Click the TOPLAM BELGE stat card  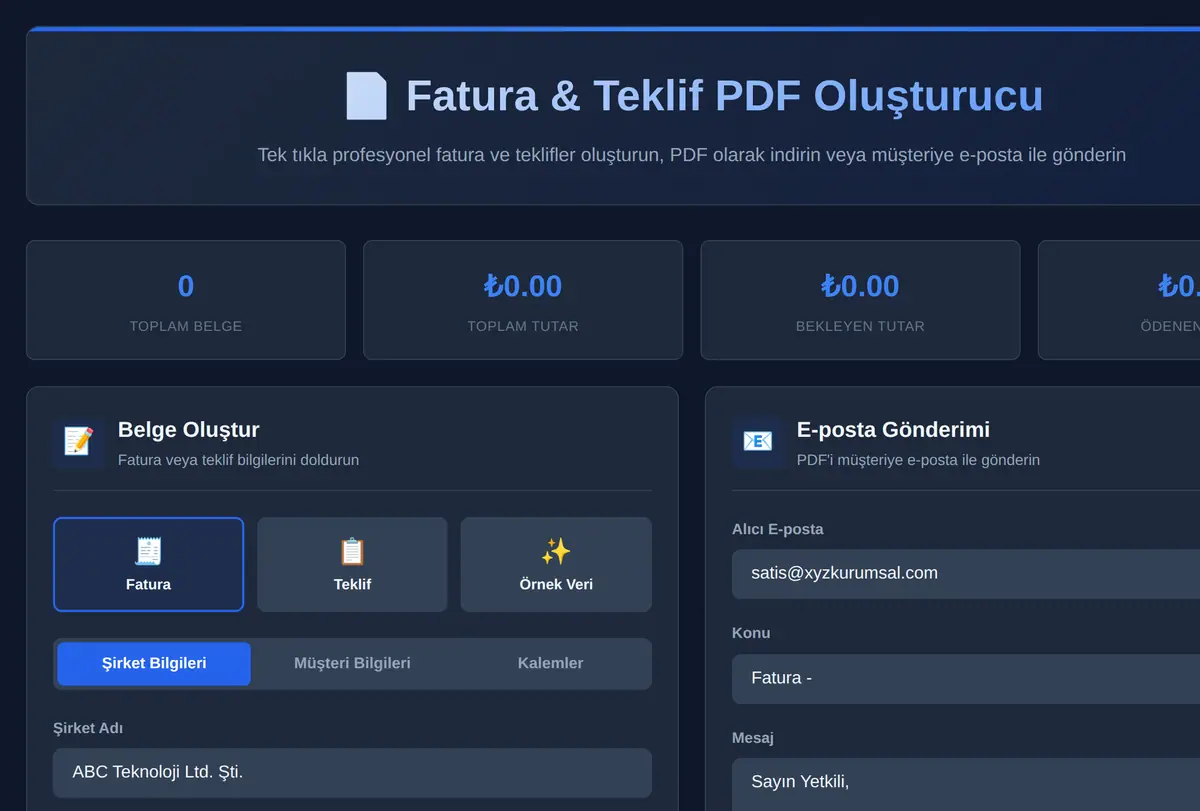pos(186,300)
